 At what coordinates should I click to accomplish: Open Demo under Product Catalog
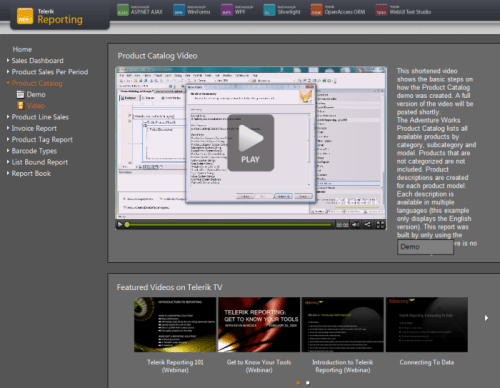[x=36, y=95]
